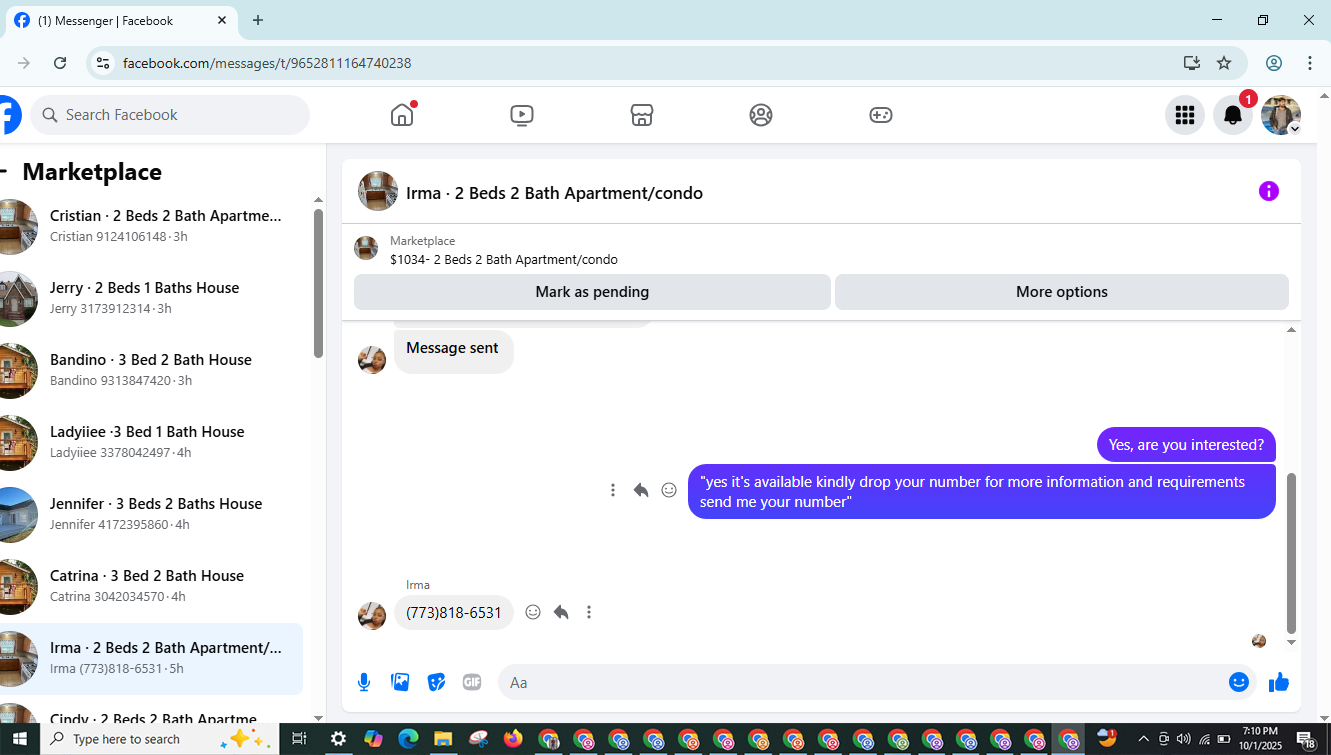Image resolution: width=1331 pixels, height=755 pixels.
Task: Click the taskbar 'Type here to search' box
Action: pyautogui.click(x=160, y=739)
